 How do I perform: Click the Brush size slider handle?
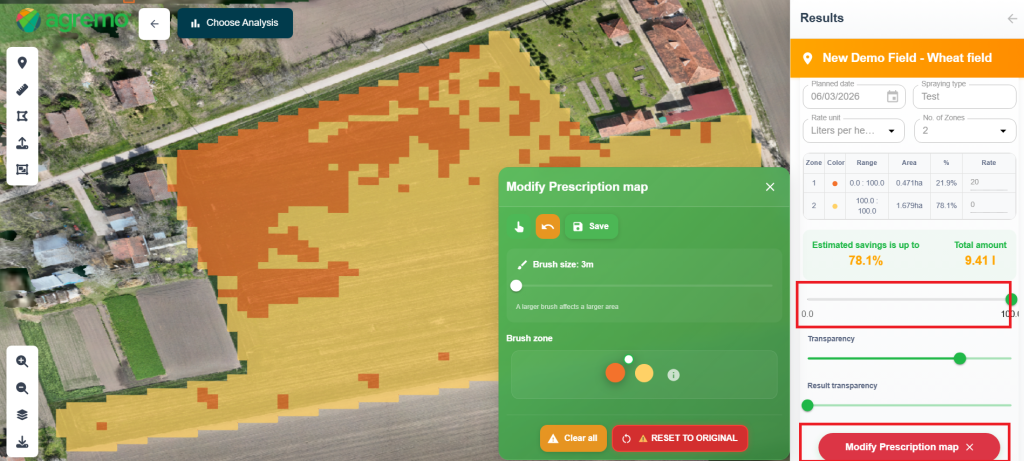click(516, 285)
